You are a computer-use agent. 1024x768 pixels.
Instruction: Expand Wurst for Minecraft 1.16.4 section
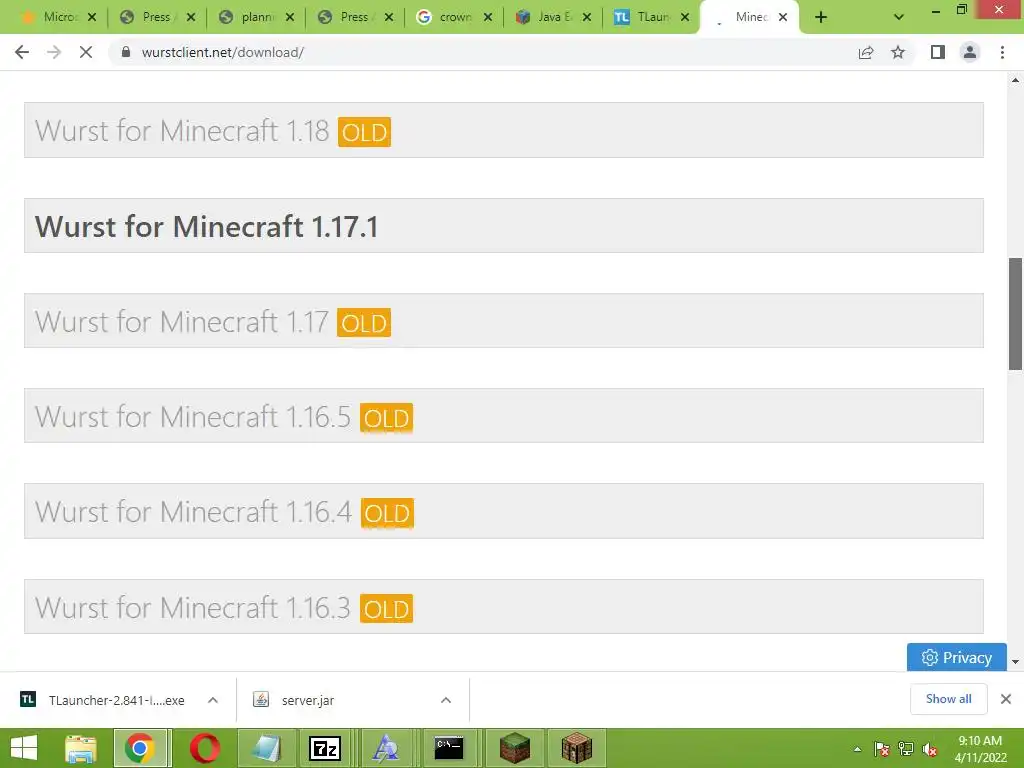pos(504,511)
